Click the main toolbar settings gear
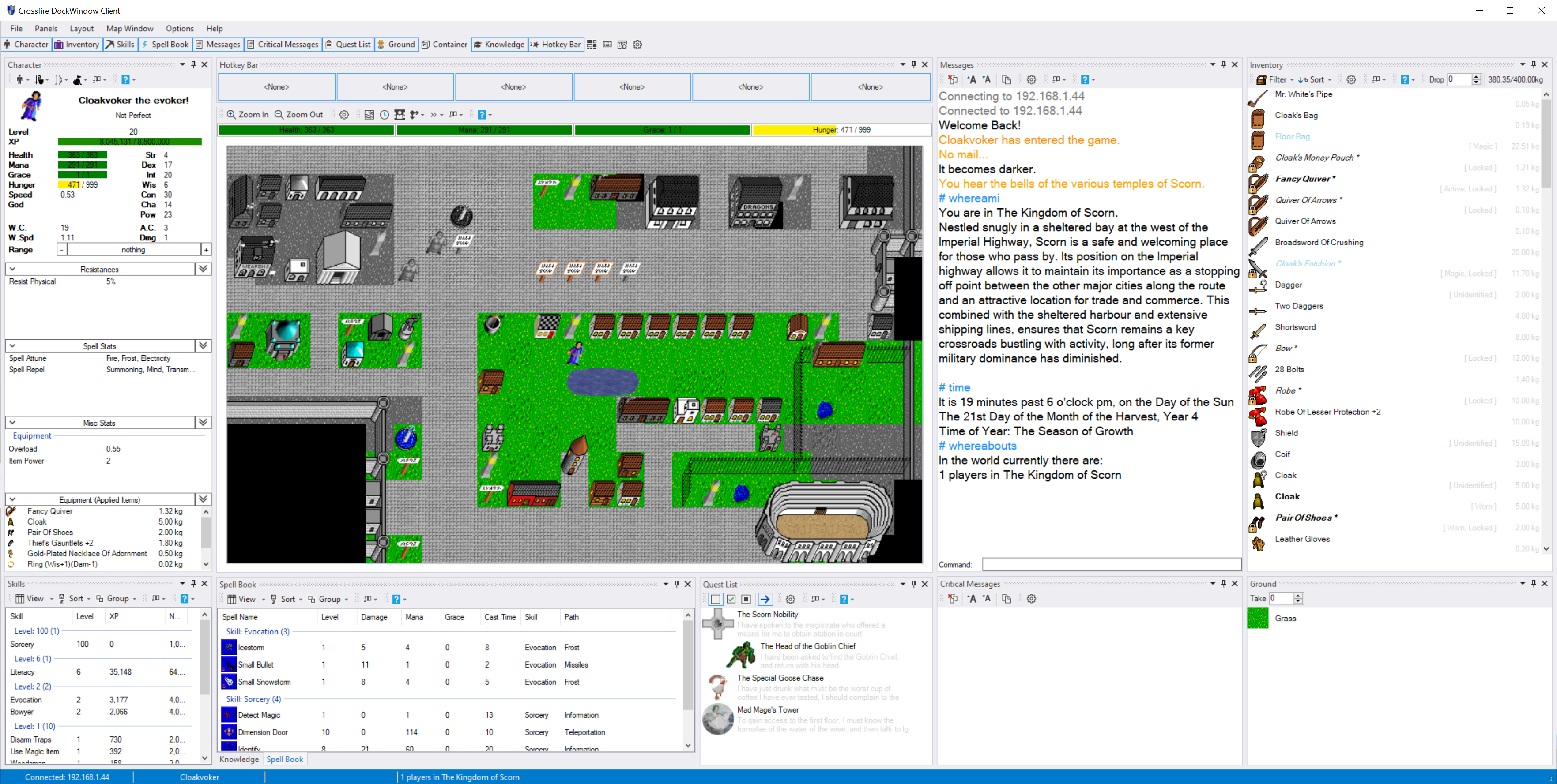 coord(637,44)
